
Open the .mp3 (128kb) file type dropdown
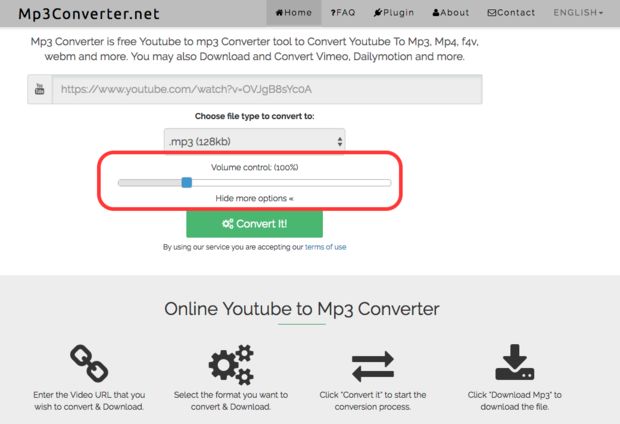pos(254,141)
